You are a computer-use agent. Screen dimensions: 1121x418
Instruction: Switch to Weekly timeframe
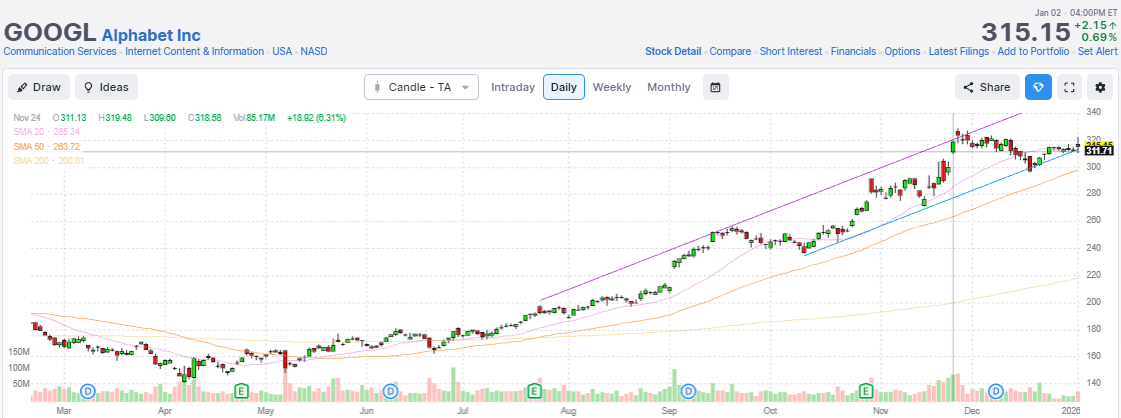[x=612, y=87]
